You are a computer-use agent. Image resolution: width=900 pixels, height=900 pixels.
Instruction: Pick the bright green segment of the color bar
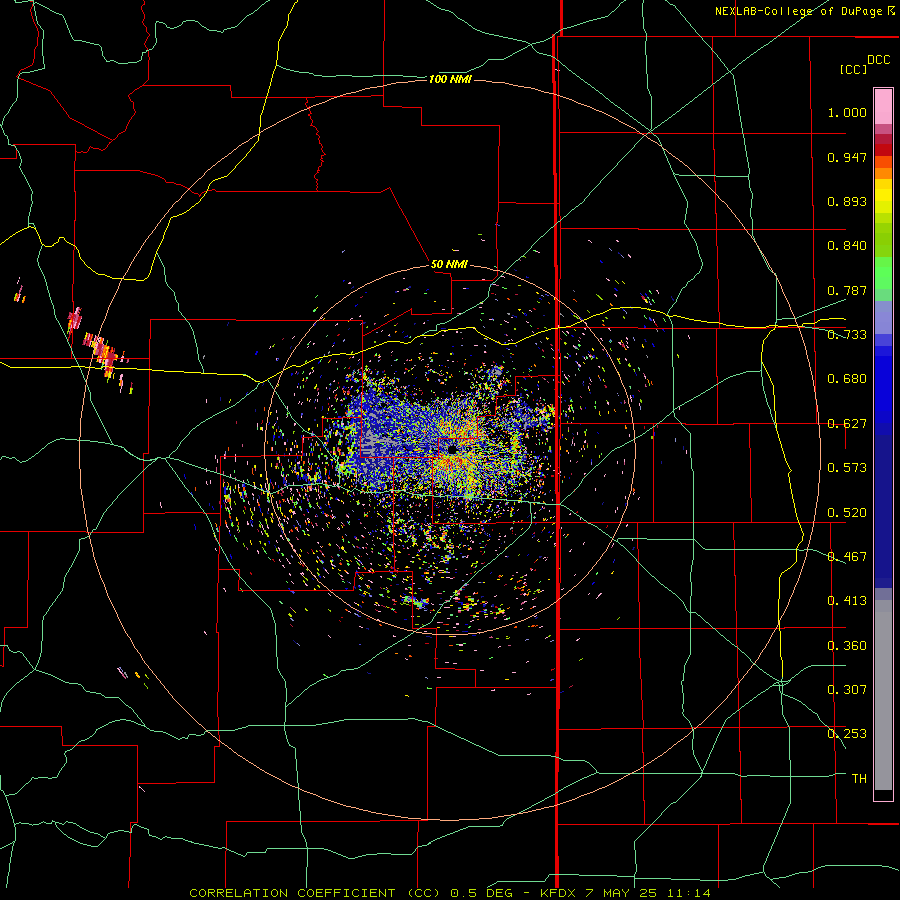[x=883, y=273]
